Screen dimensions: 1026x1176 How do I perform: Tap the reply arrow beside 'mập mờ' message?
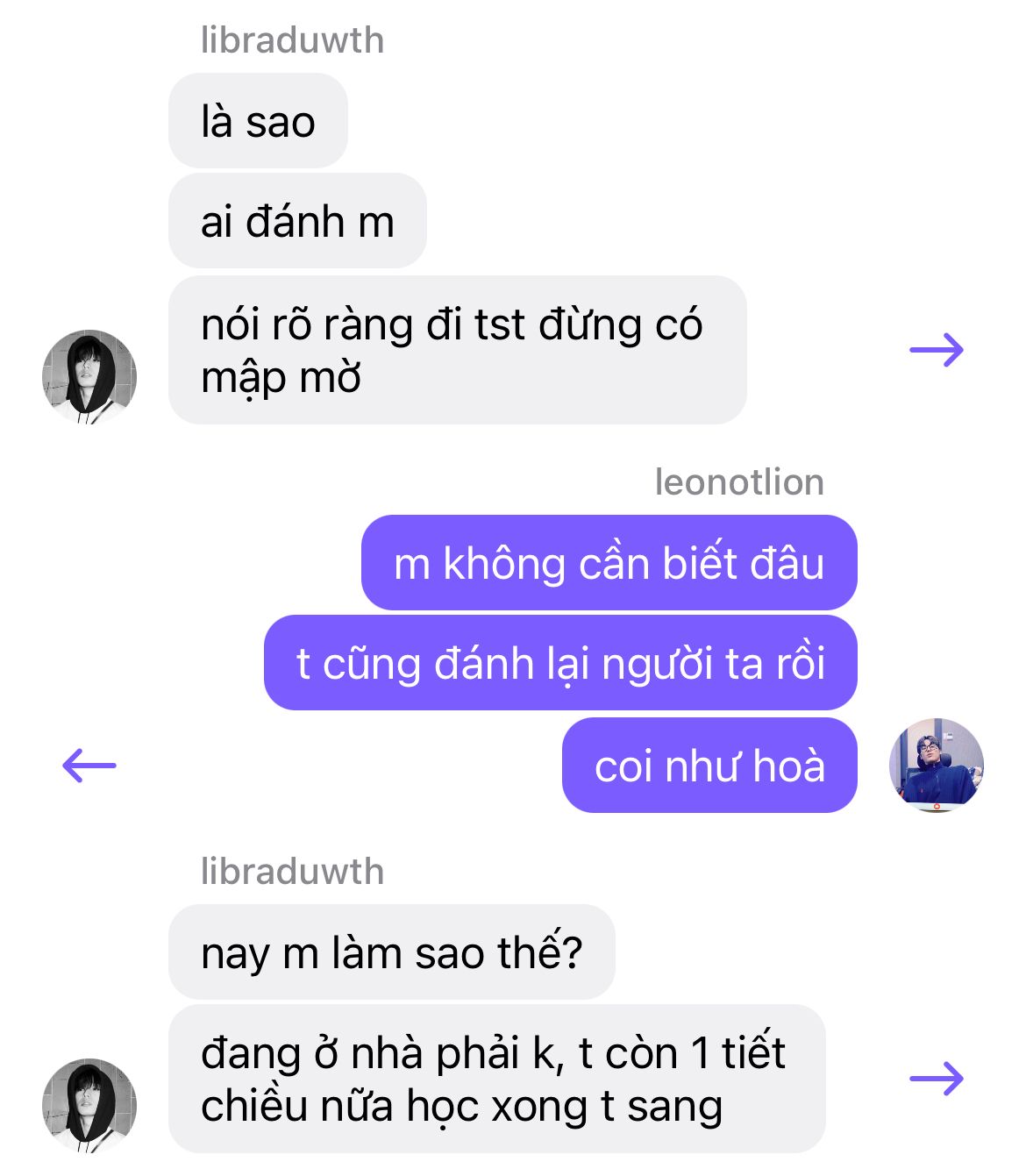coord(937,350)
